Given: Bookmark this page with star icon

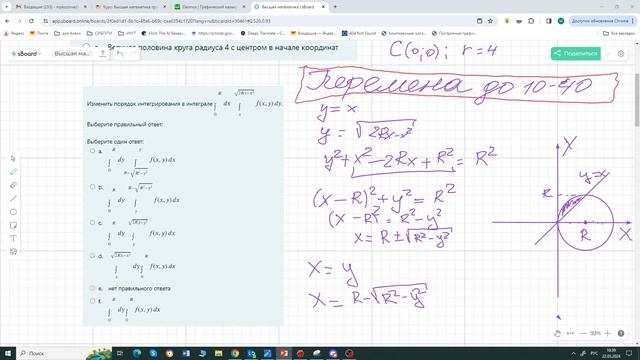Looking at the screenshot, I should pyautogui.click(x=490, y=21).
